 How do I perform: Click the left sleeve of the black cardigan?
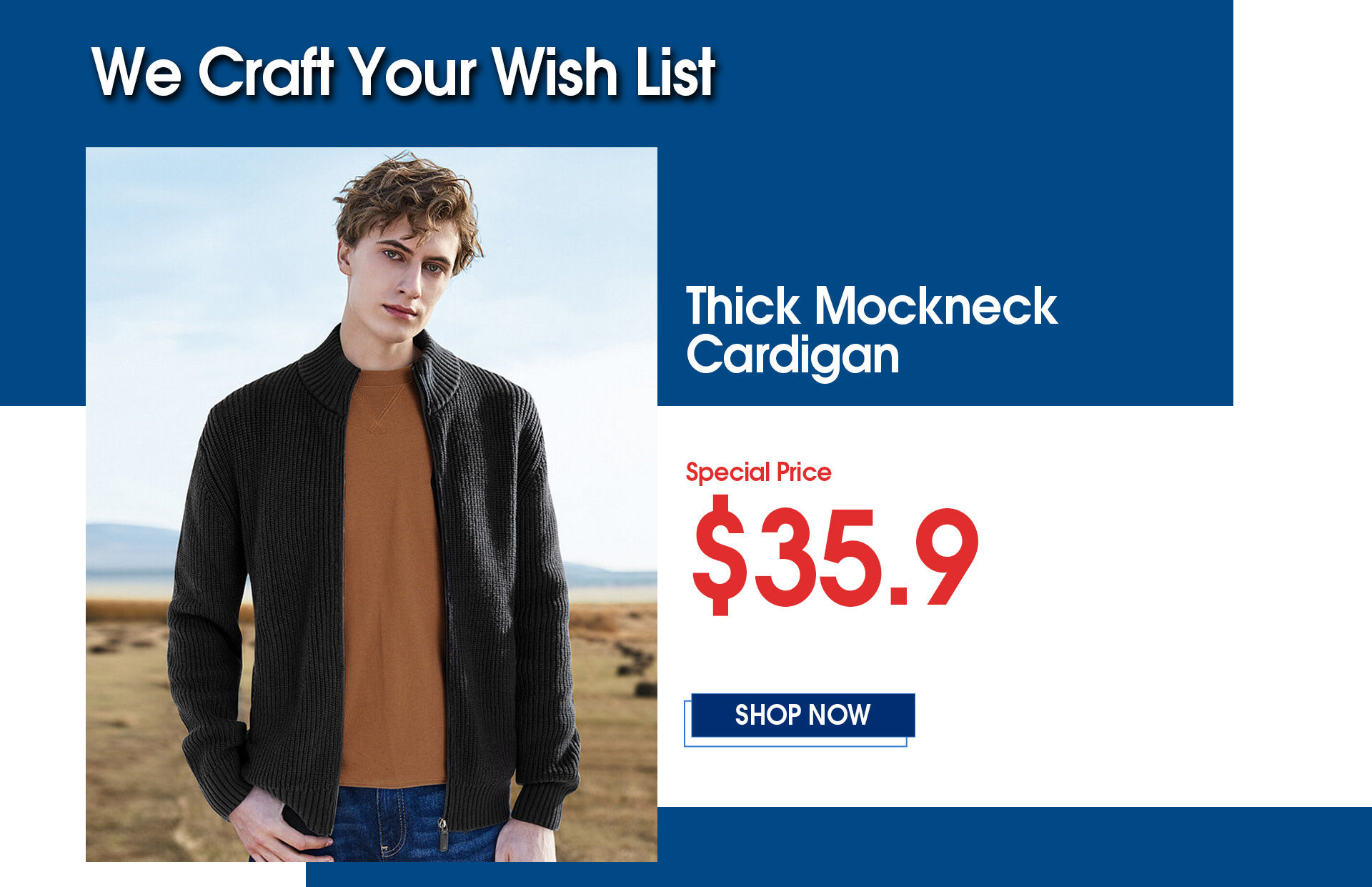[x=207, y=608]
